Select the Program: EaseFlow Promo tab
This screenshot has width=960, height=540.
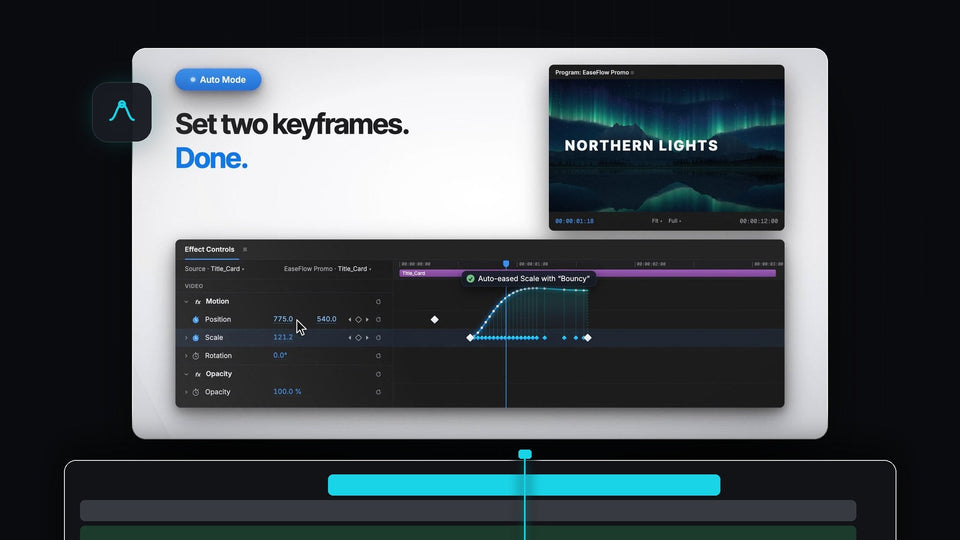pyautogui.click(x=591, y=72)
